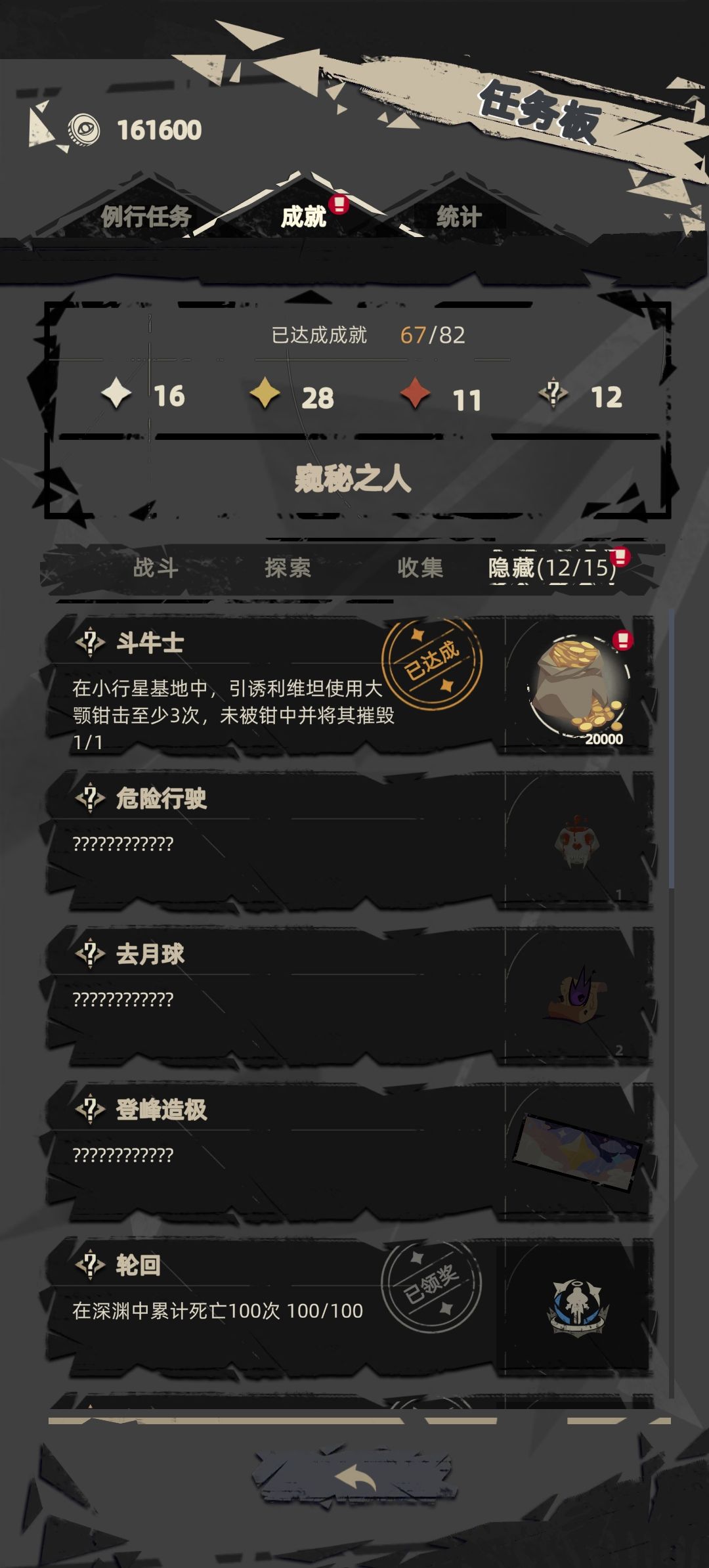Image resolution: width=709 pixels, height=1568 pixels.
Task: Switch to the 例行任务 tab
Action: click(146, 216)
